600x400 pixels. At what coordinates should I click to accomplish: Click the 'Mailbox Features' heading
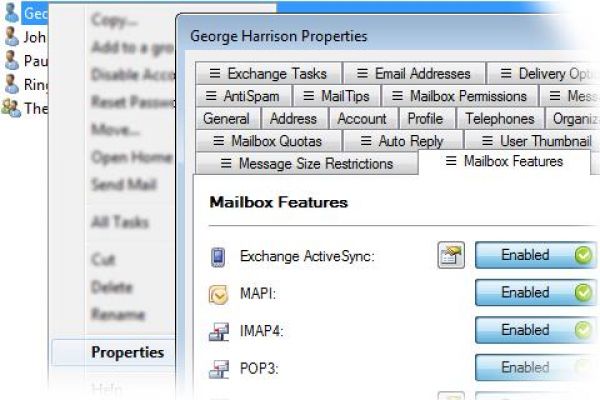click(279, 202)
